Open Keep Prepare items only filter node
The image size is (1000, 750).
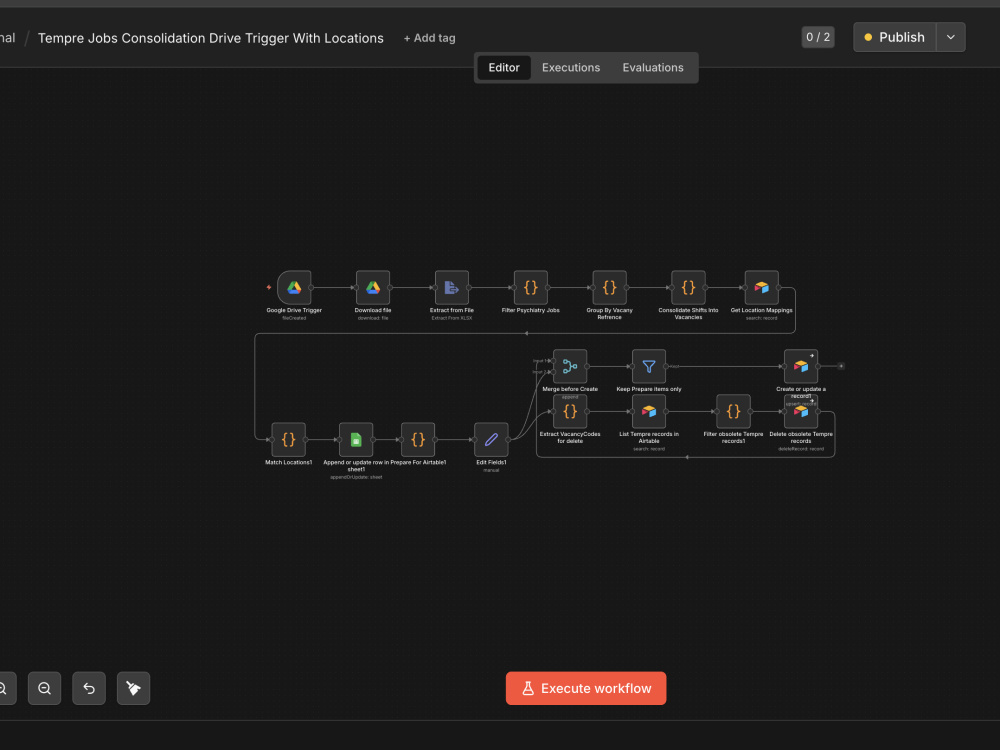[x=649, y=366]
